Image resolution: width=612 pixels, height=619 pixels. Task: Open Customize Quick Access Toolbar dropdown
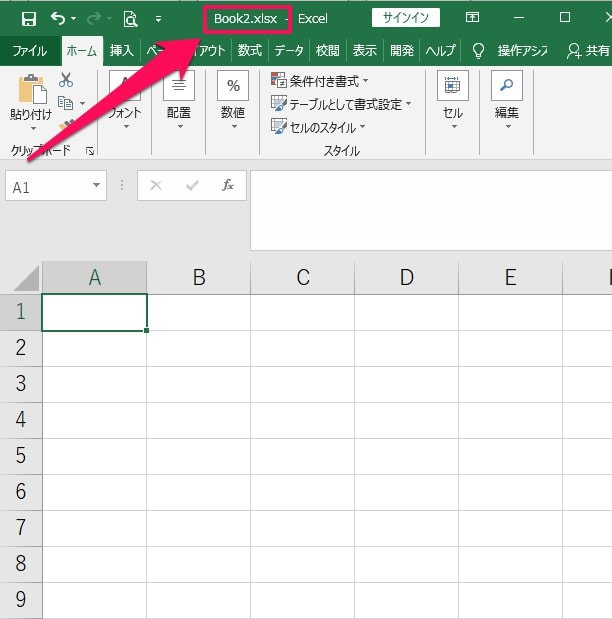click(x=158, y=19)
